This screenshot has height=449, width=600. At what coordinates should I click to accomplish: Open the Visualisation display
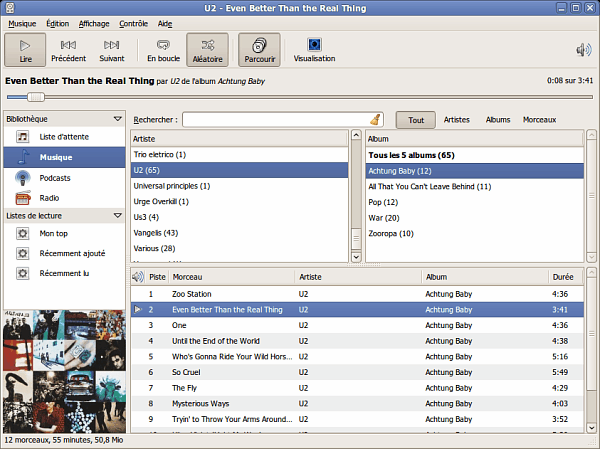click(314, 50)
